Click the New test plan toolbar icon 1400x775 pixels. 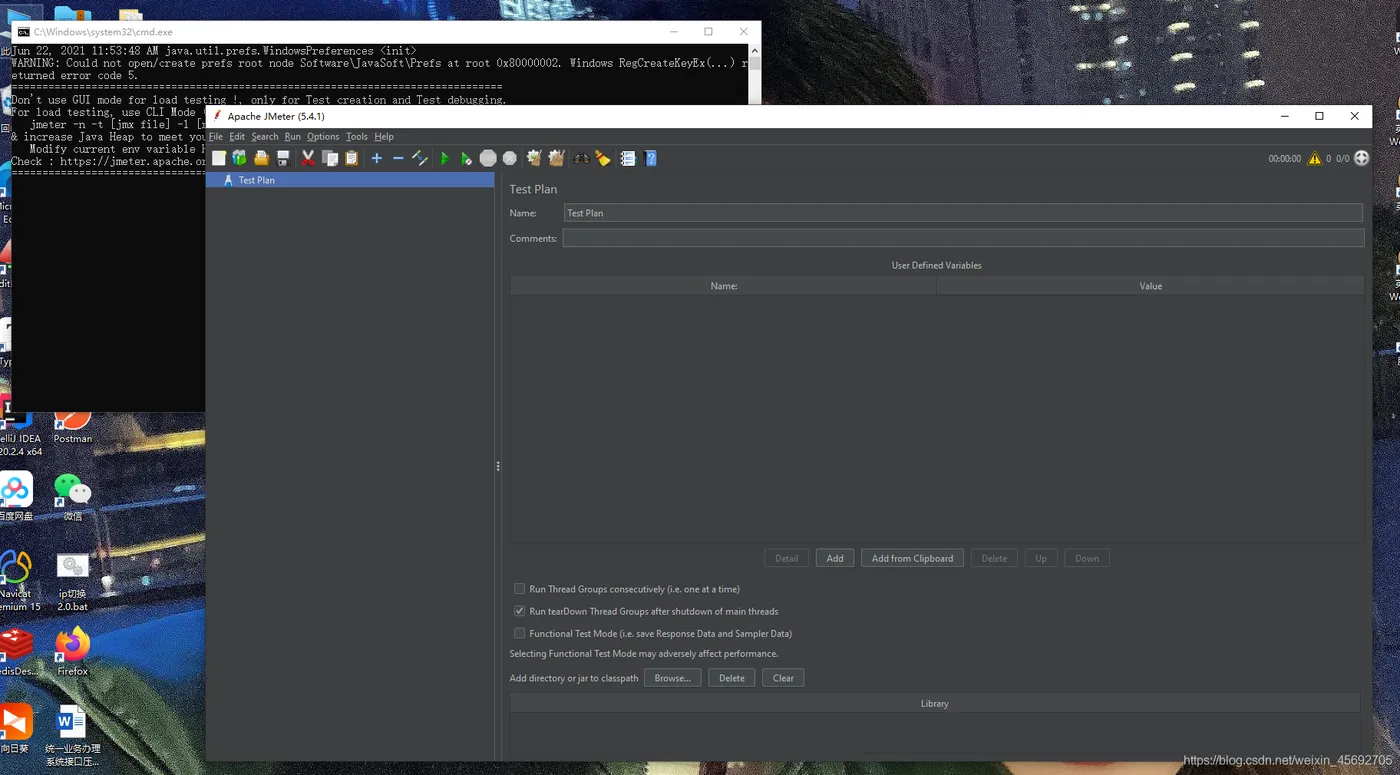(x=219, y=158)
